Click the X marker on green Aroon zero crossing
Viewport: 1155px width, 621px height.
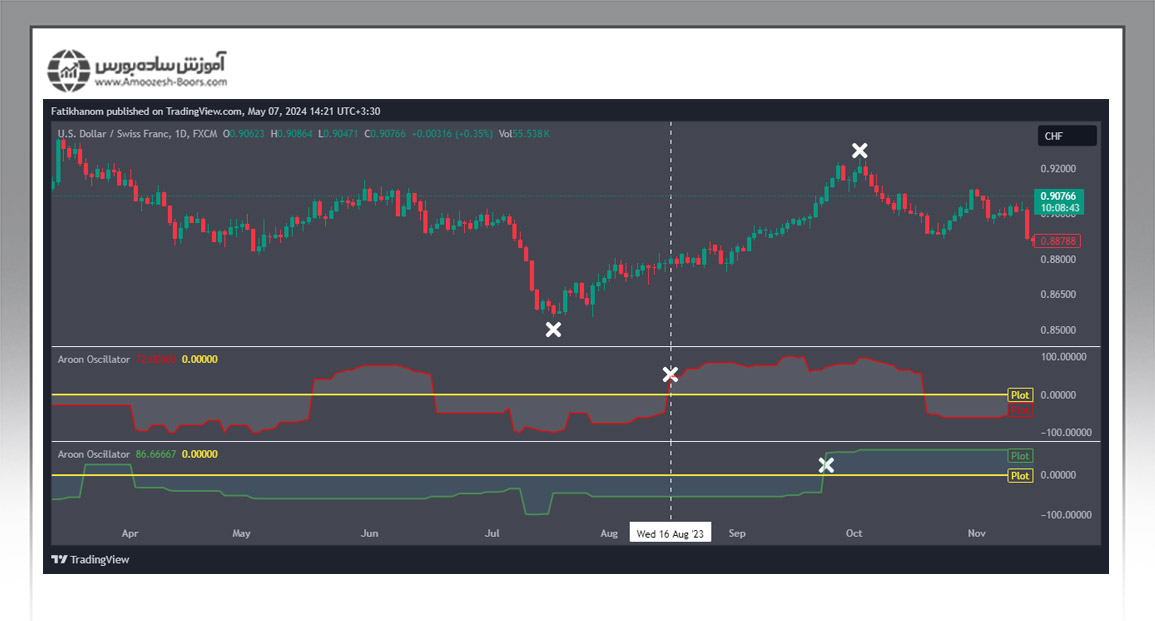pos(826,465)
